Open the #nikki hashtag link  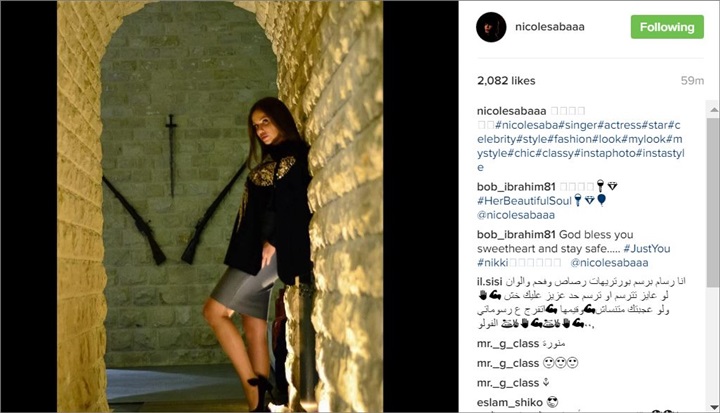(493, 263)
